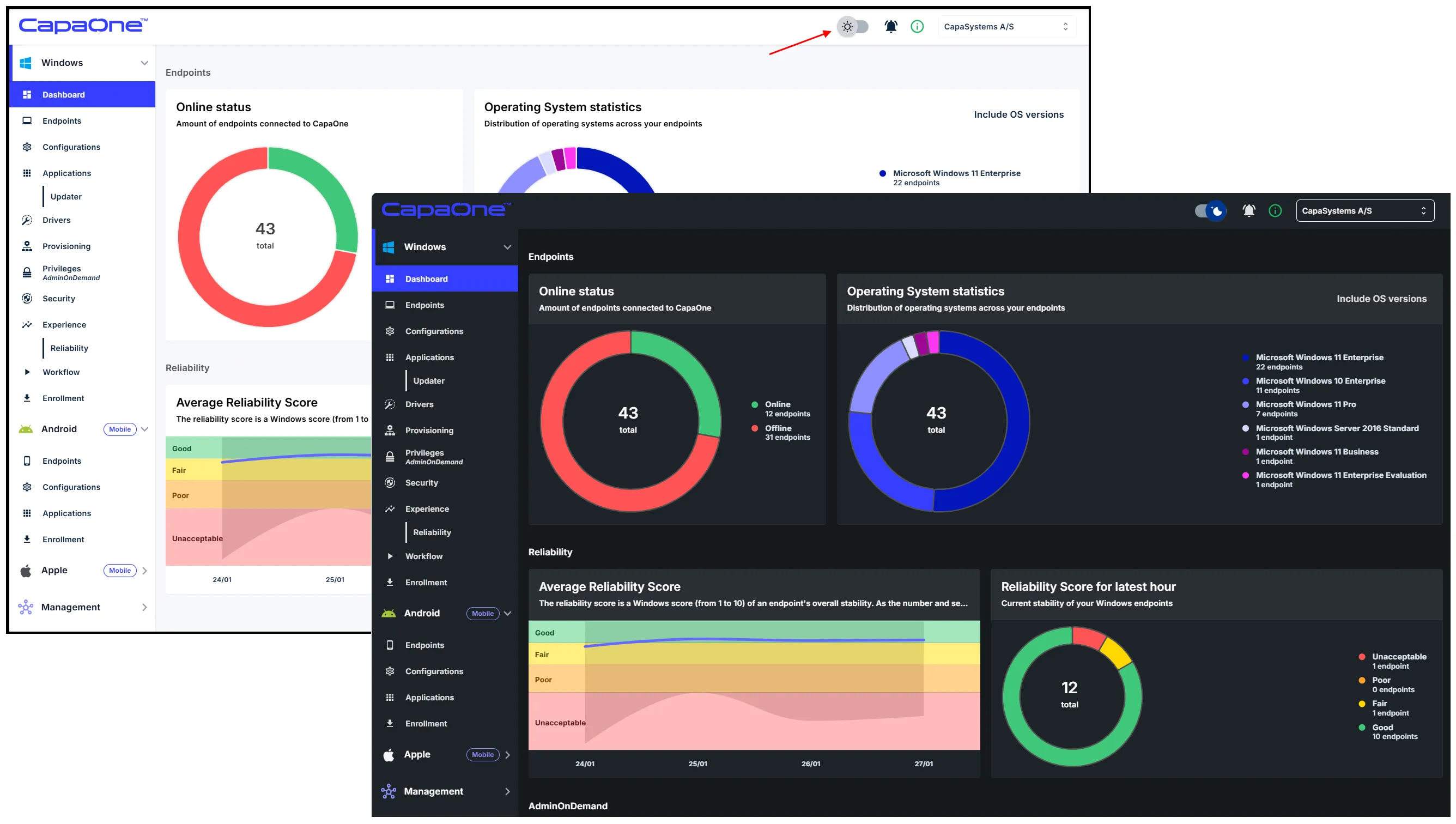Click CapaOne logo in light window
This screenshot has height=824, width=1456.
tap(83, 26)
